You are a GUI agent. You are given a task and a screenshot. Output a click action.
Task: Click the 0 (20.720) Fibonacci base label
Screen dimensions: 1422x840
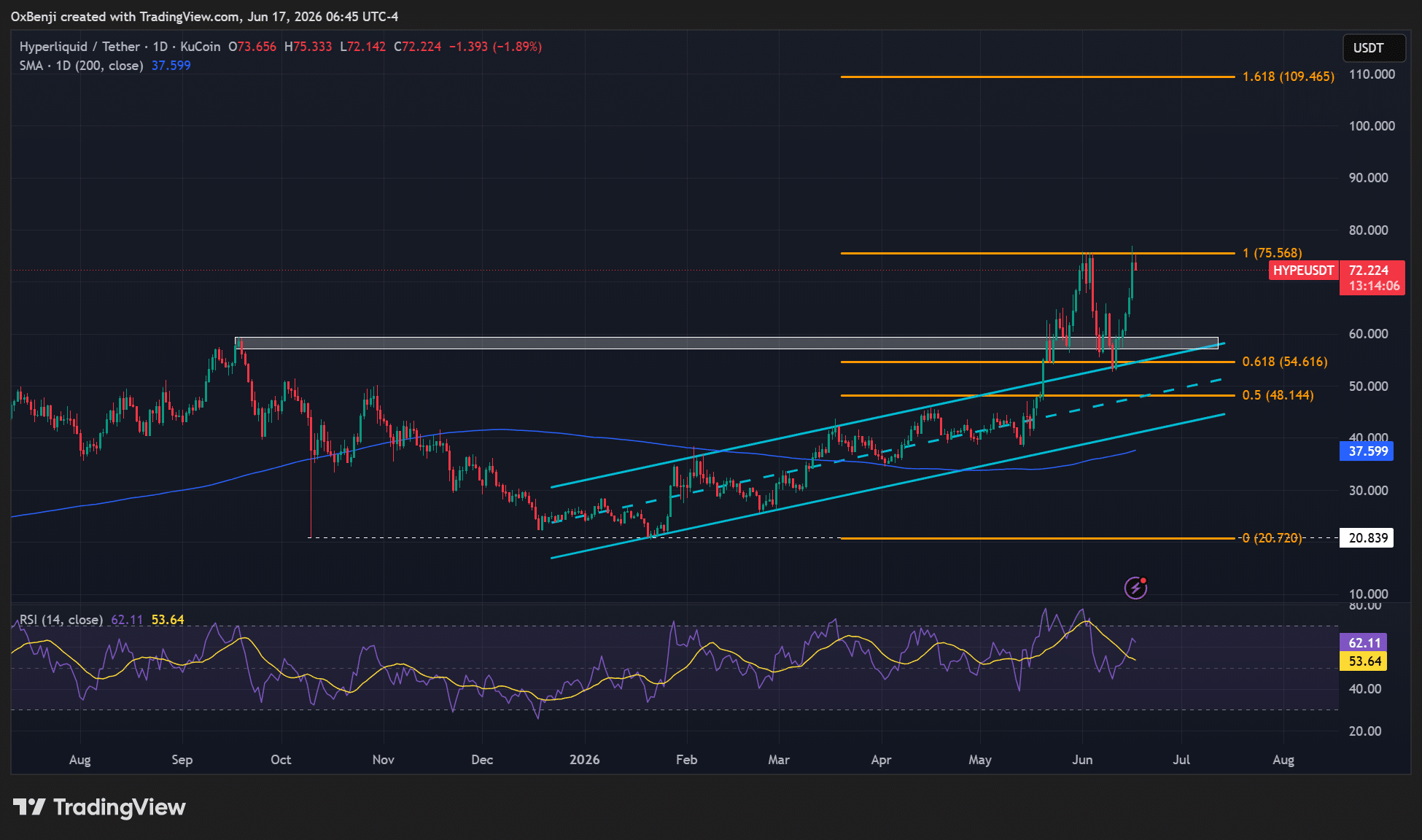tap(1273, 538)
